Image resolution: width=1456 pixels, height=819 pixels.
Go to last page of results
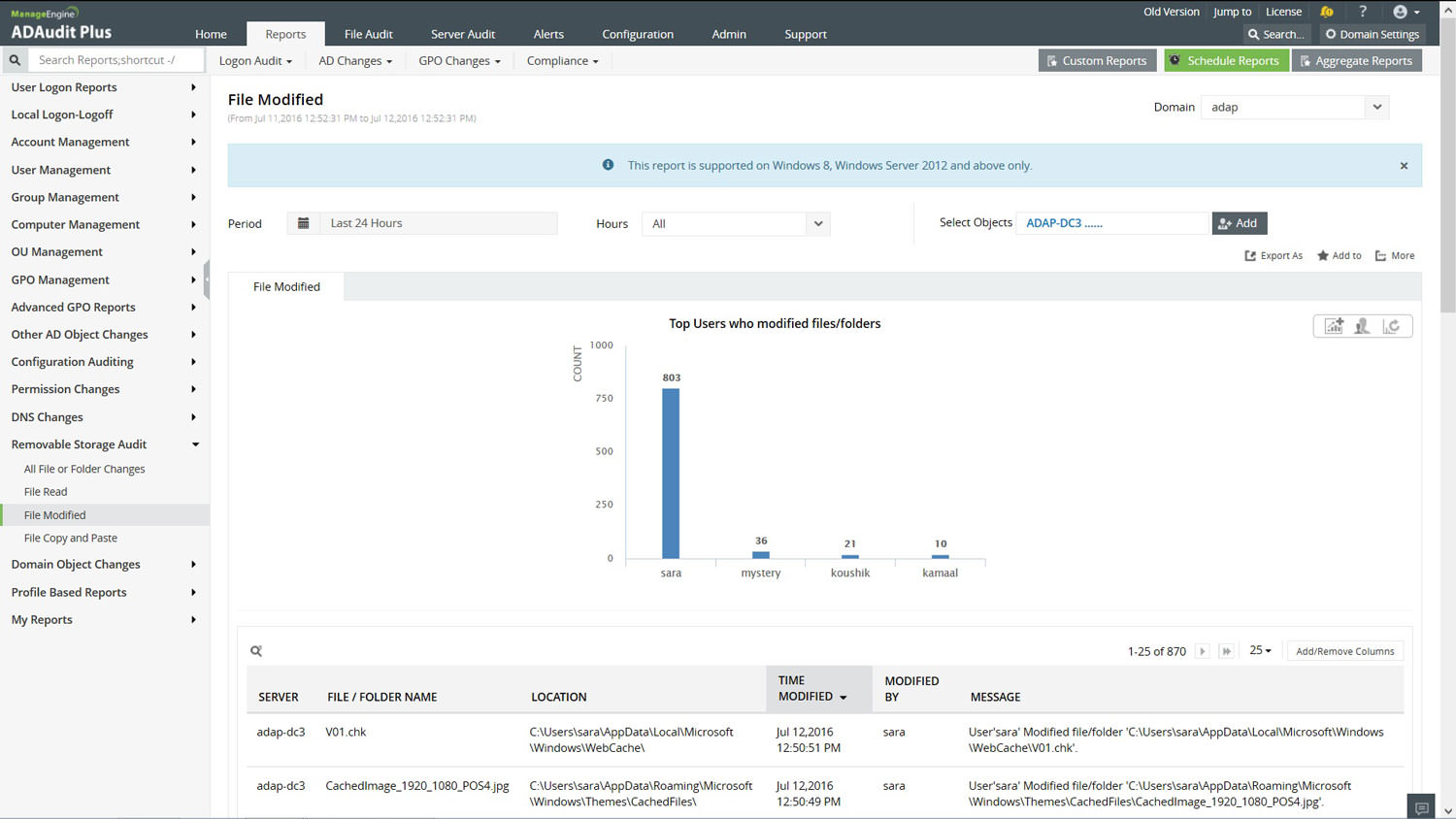point(1226,651)
